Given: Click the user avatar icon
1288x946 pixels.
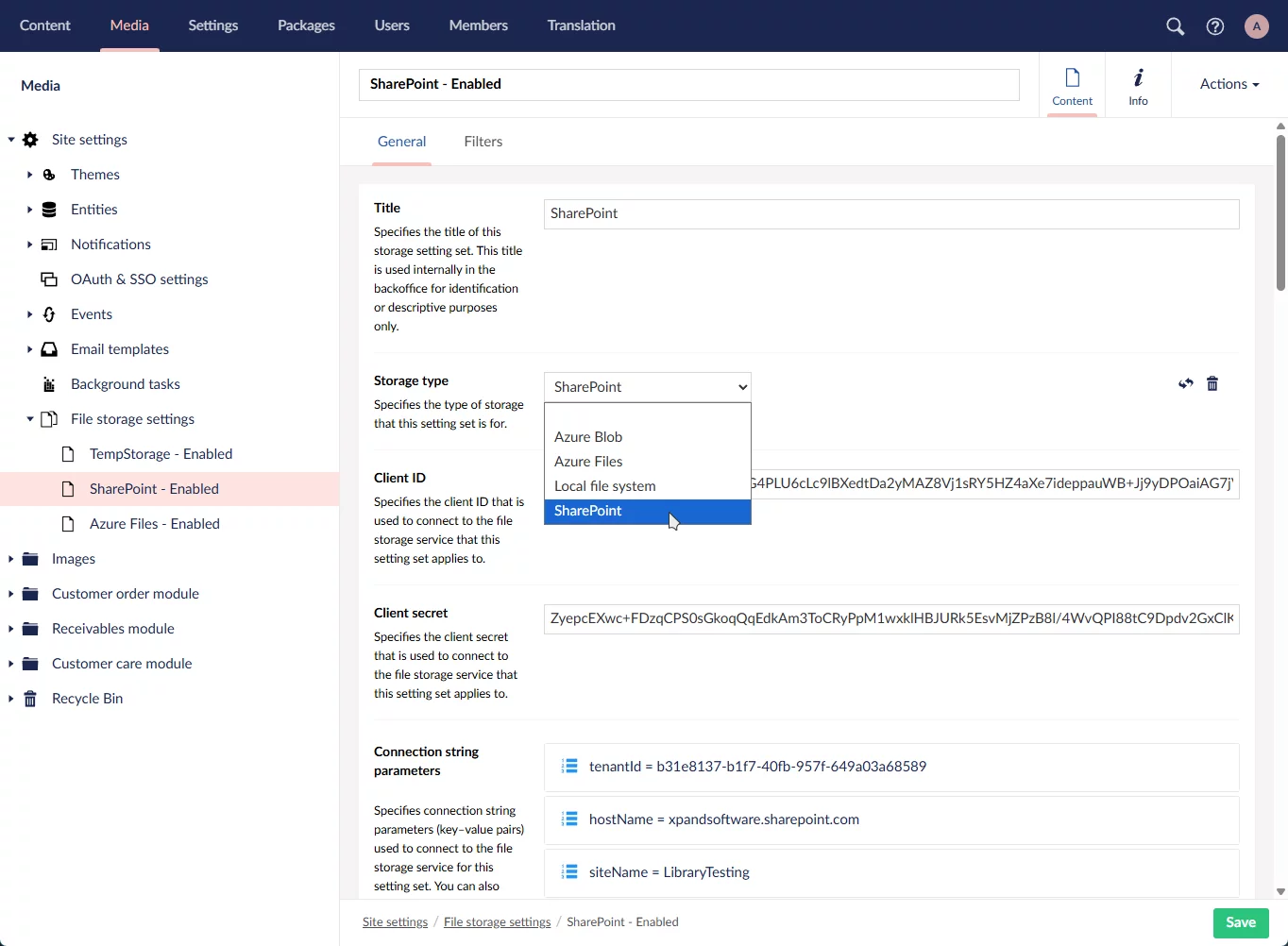Looking at the screenshot, I should [x=1256, y=26].
